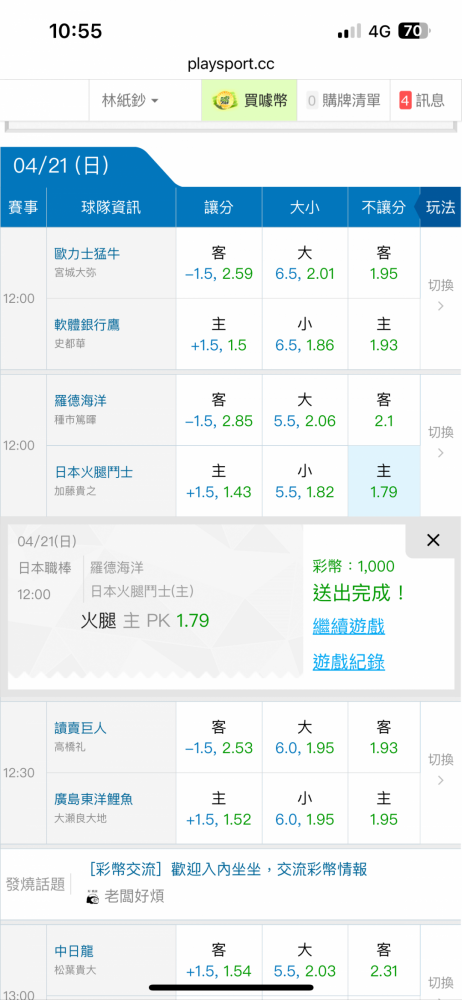The width and height of the screenshot is (462, 1000).
Task: Select the 讓分 column header
Action: coord(219,207)
